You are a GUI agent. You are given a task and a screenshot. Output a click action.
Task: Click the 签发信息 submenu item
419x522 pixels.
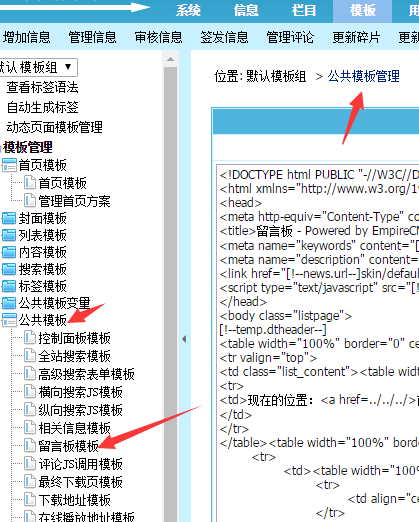coord(224,37)
